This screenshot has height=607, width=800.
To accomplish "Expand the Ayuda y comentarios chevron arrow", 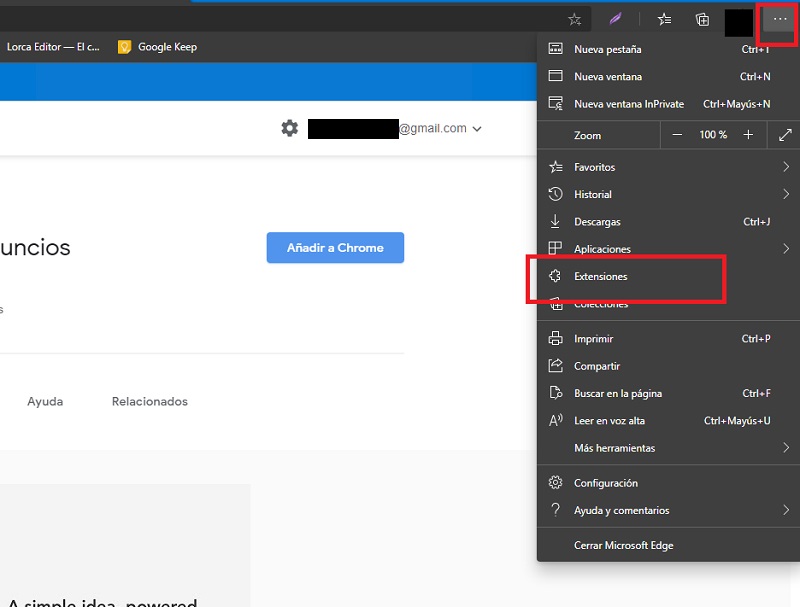I will (x=786, y=510).
